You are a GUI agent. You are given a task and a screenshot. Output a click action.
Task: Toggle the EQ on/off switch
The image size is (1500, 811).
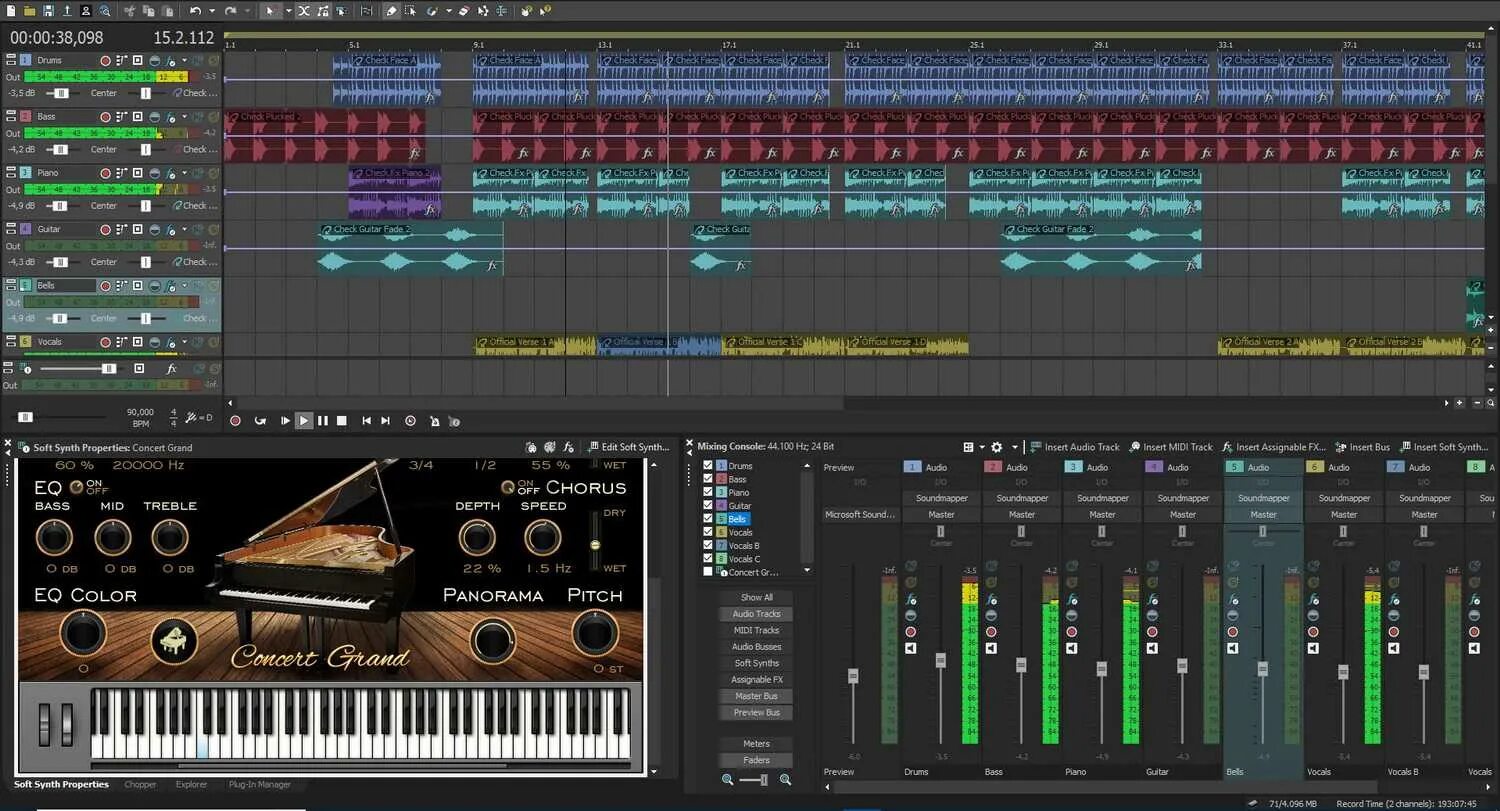click(x=76, y=487)
